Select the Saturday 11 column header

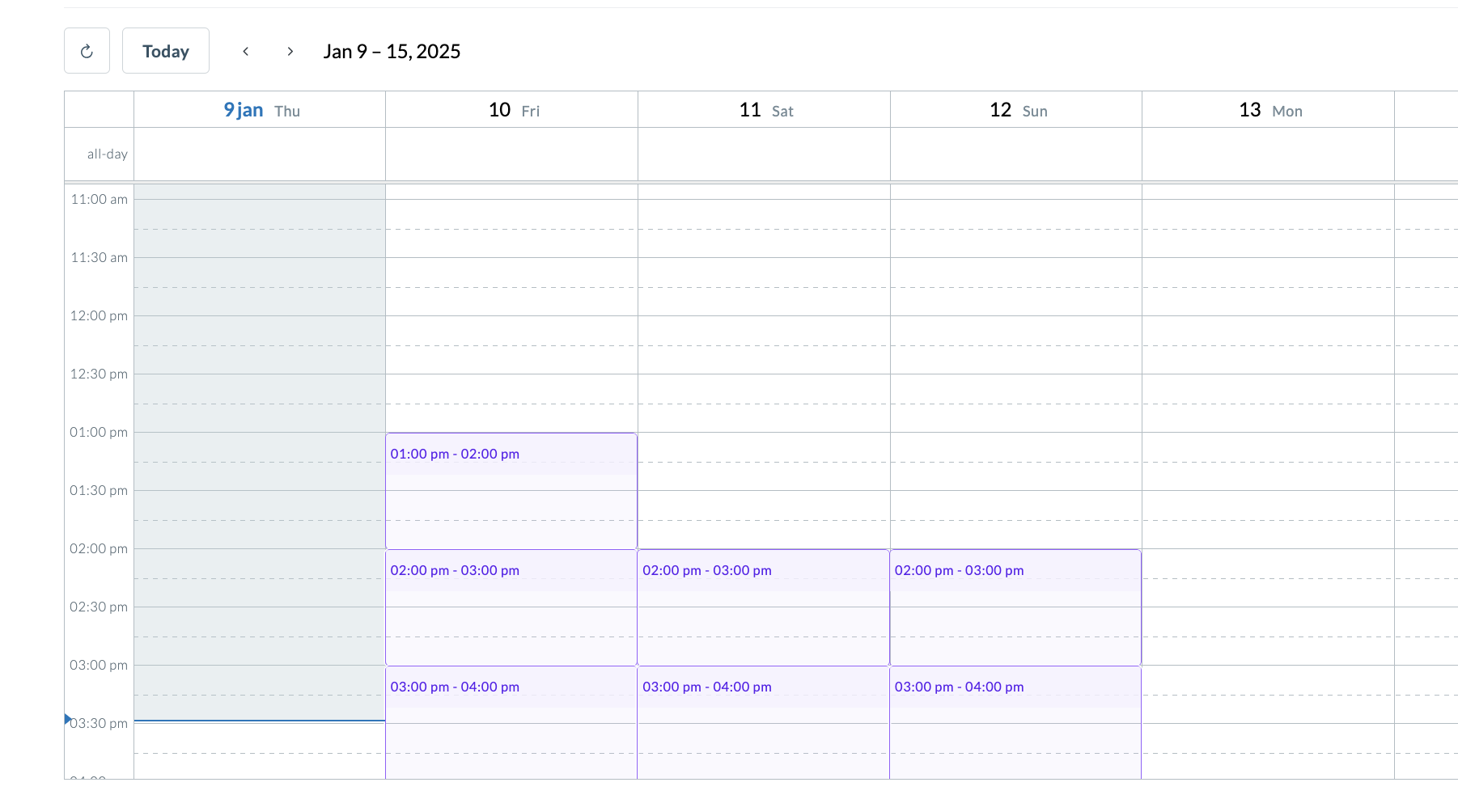point(764,109)
